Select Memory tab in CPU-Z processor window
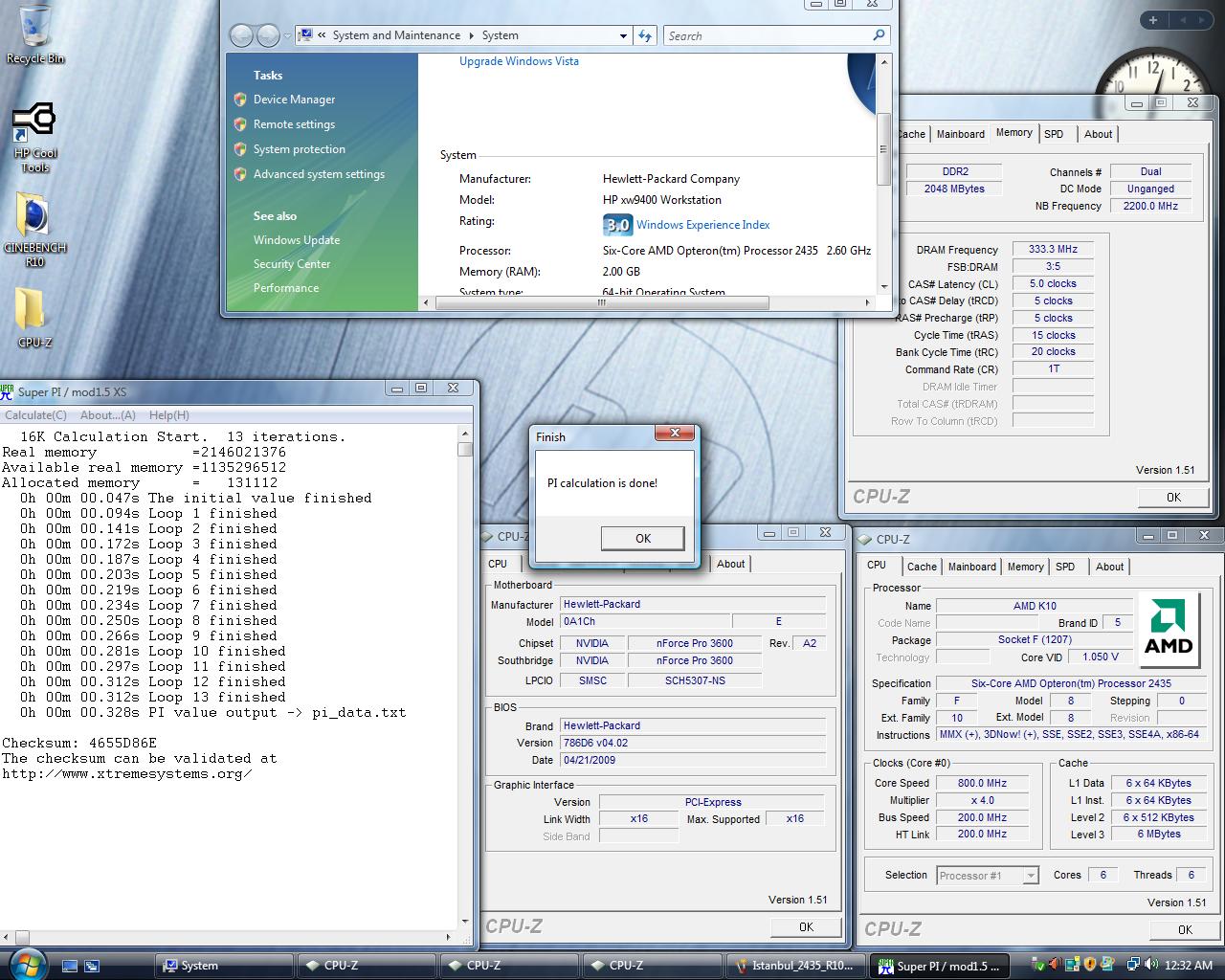Screen dimensions: 1225x980 tap(1025, 567)
